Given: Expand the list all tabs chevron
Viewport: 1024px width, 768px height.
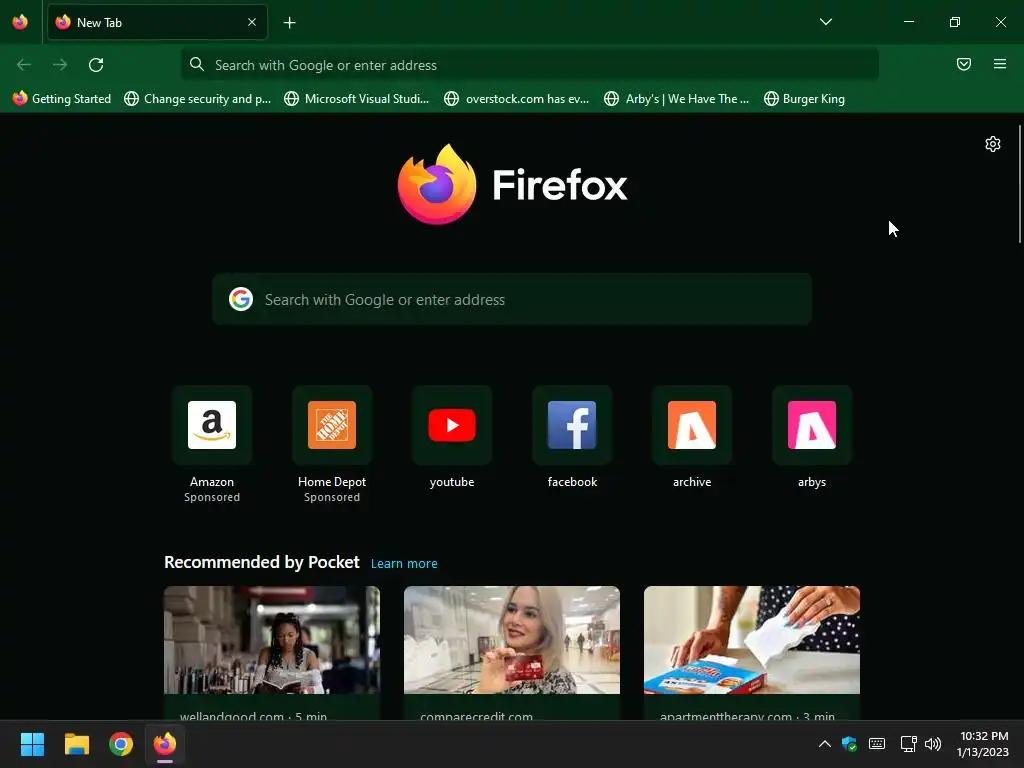Looking at the screenshot, I should click(825, 22).
